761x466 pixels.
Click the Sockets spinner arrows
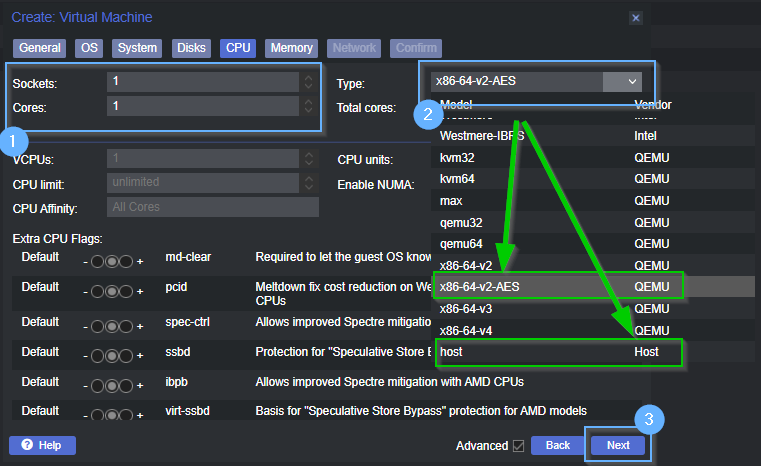click(309, 81)
